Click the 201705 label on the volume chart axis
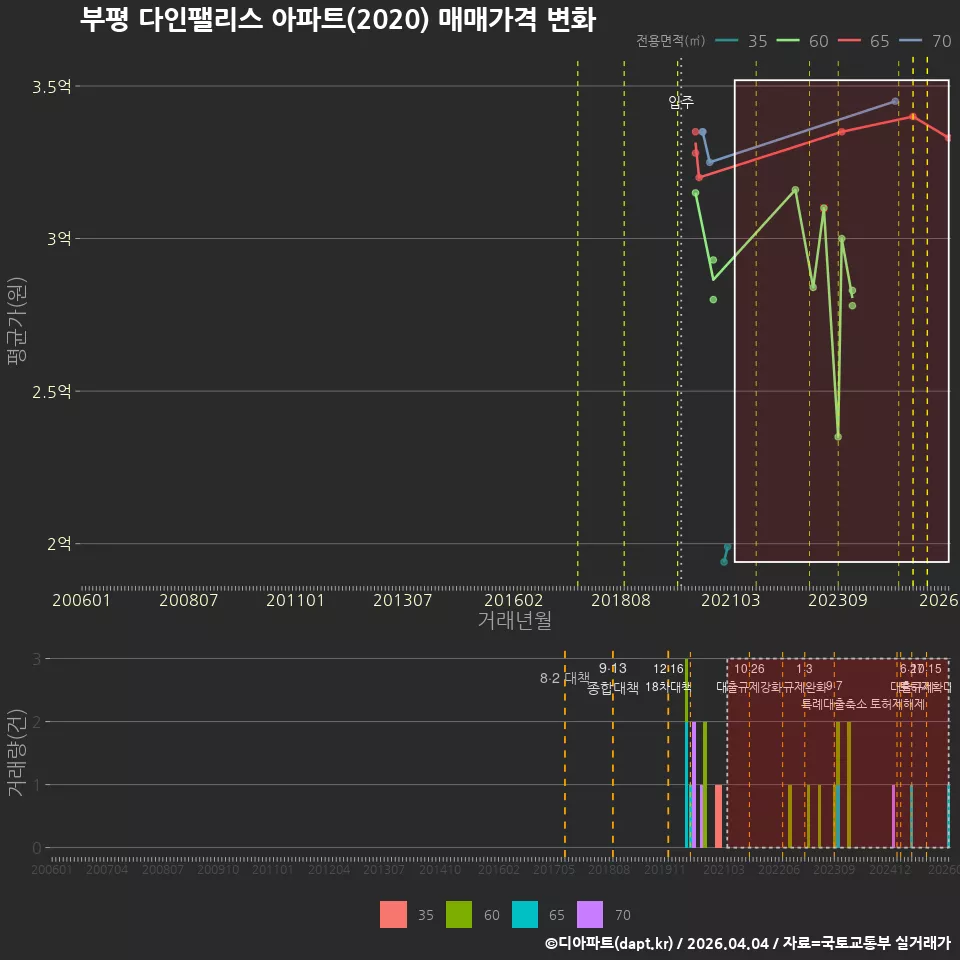Screen dimensions: 960x960 pos(553,869)
